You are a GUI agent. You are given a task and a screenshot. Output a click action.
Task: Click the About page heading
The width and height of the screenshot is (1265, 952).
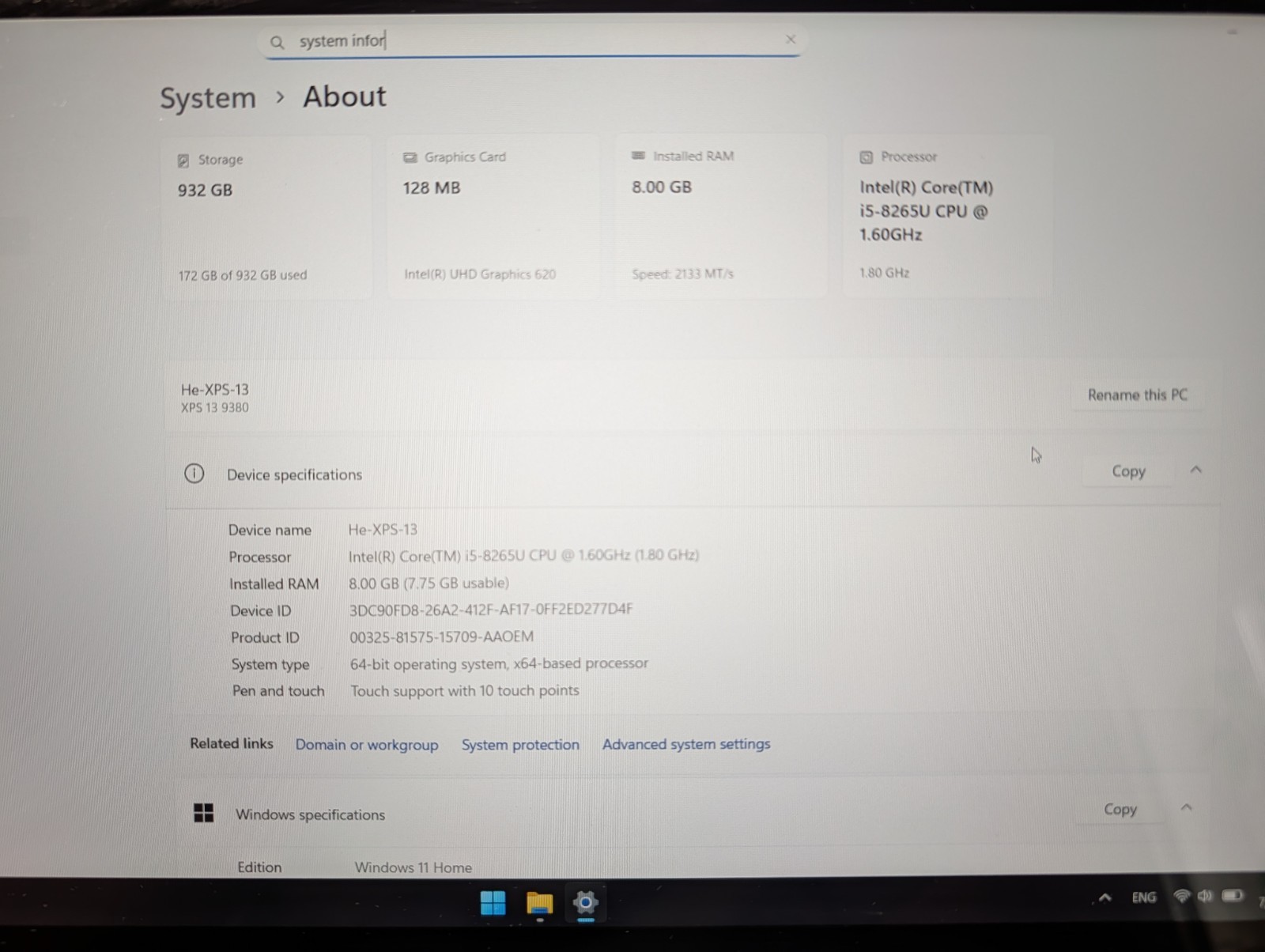[x=345, y=96]
